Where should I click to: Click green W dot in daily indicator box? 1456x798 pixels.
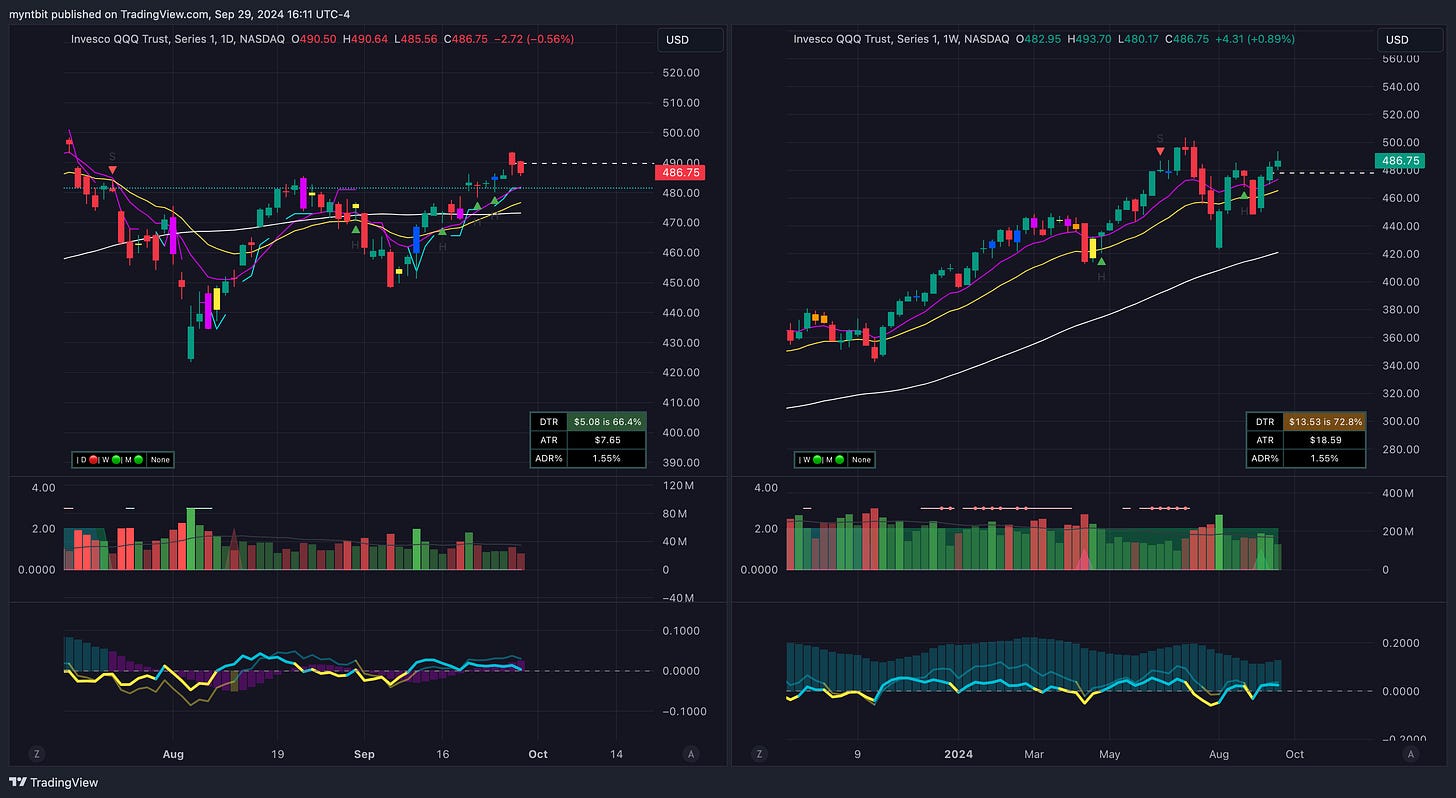click(117, 460)
